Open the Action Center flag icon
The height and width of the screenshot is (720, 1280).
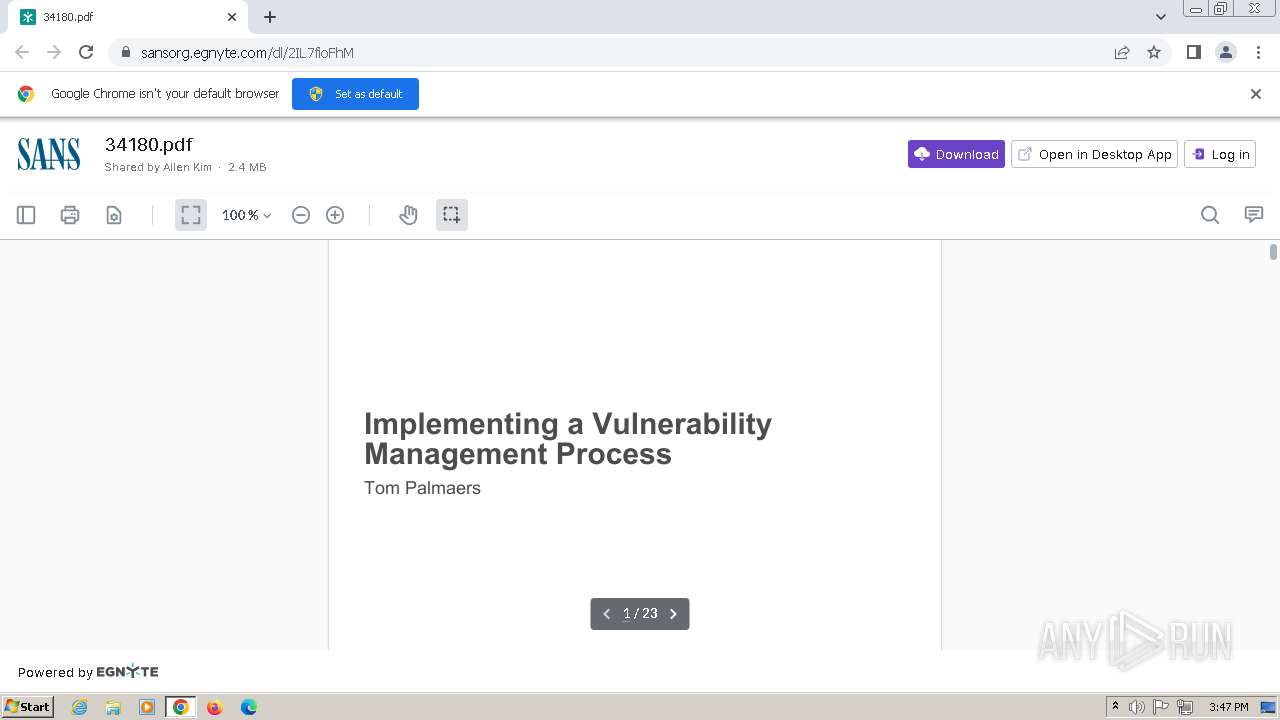1161,707
